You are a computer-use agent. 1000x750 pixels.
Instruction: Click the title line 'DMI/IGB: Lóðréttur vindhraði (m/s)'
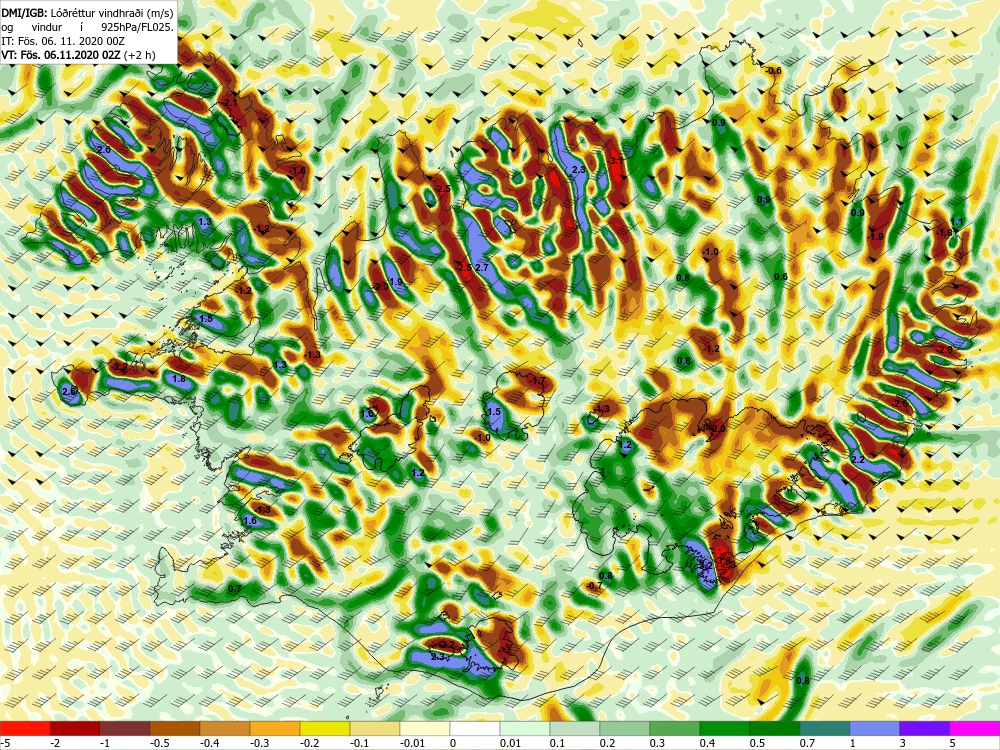(87, 13)
